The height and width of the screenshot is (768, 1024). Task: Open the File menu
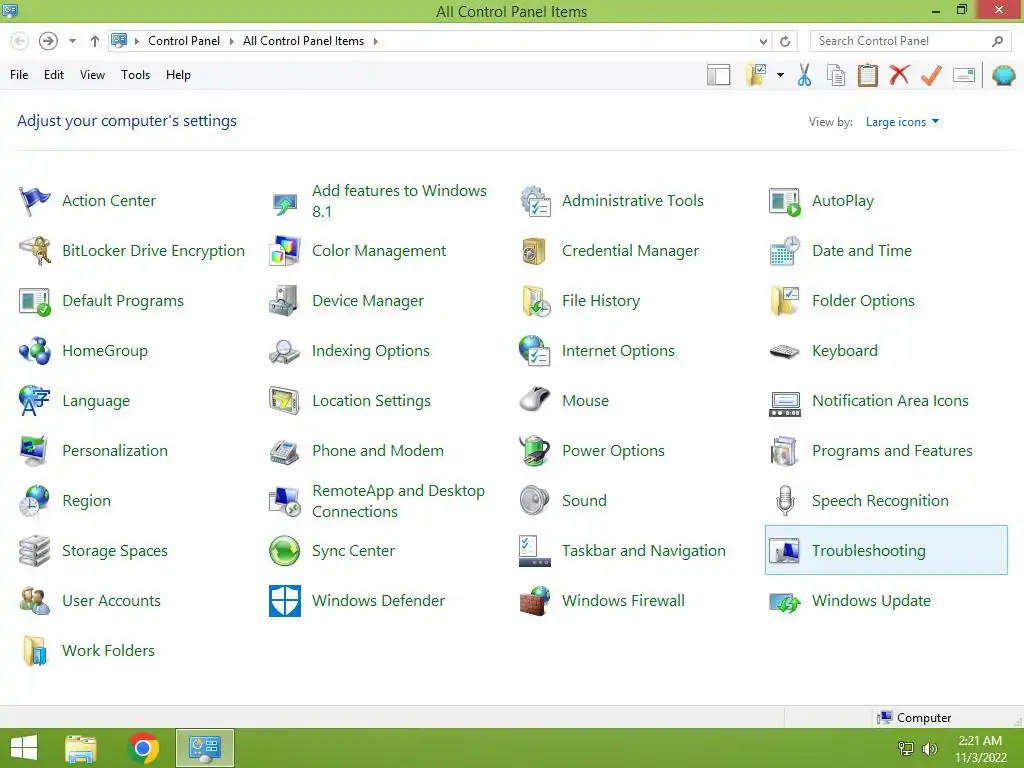click(19, 75)
